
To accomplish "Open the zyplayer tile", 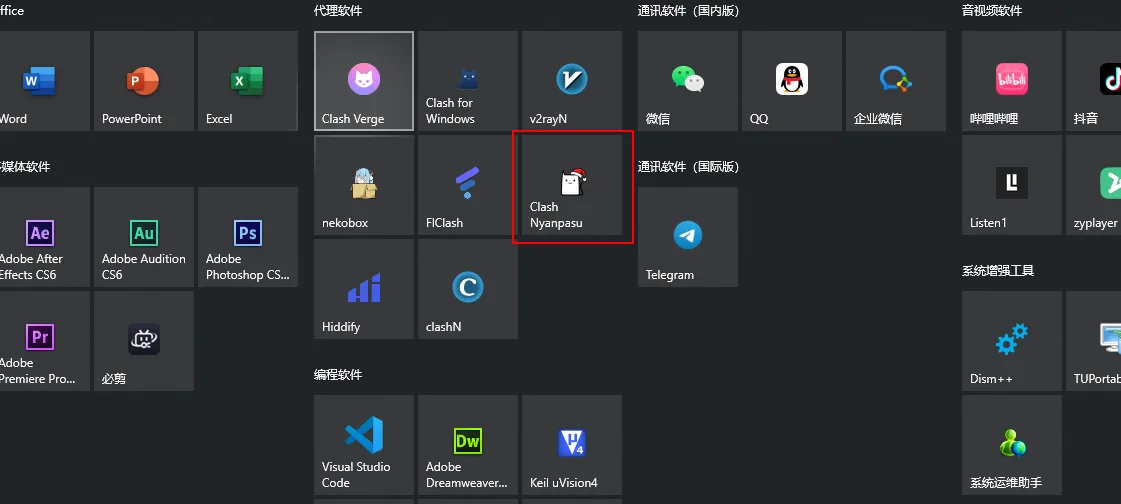I will (x=1093, y=185).
